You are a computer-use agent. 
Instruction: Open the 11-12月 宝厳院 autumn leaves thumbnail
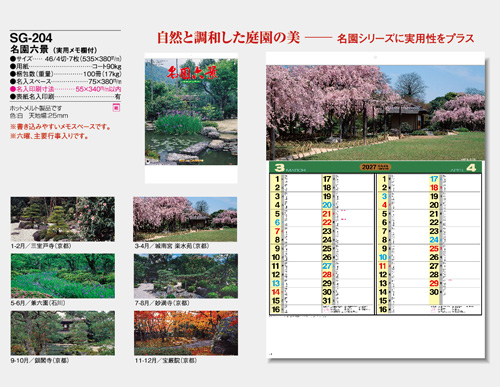coord(186,333)
